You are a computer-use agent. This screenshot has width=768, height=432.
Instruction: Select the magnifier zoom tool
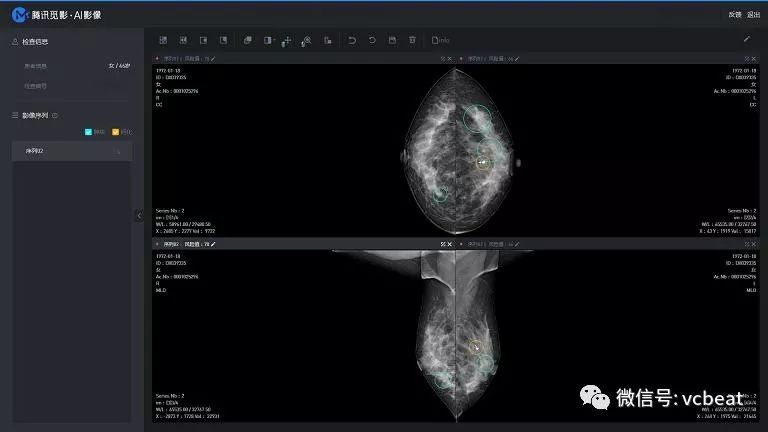coord(306,41)
